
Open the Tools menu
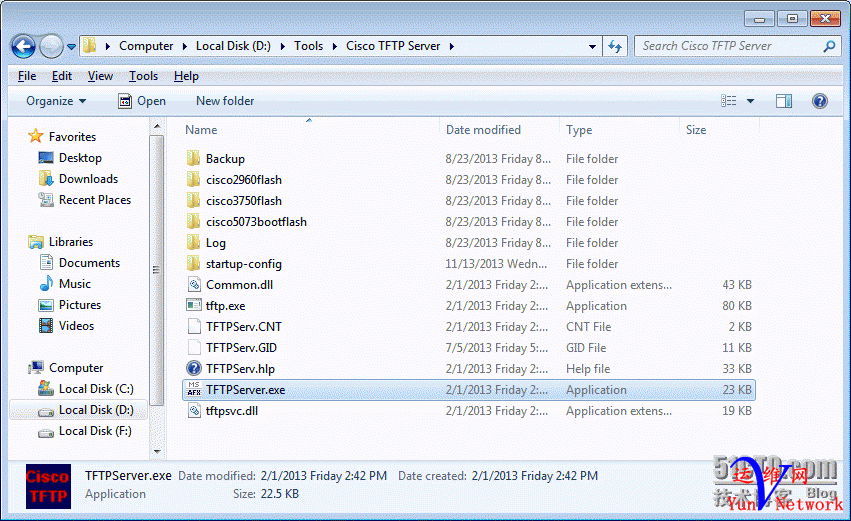click(143, 76)
